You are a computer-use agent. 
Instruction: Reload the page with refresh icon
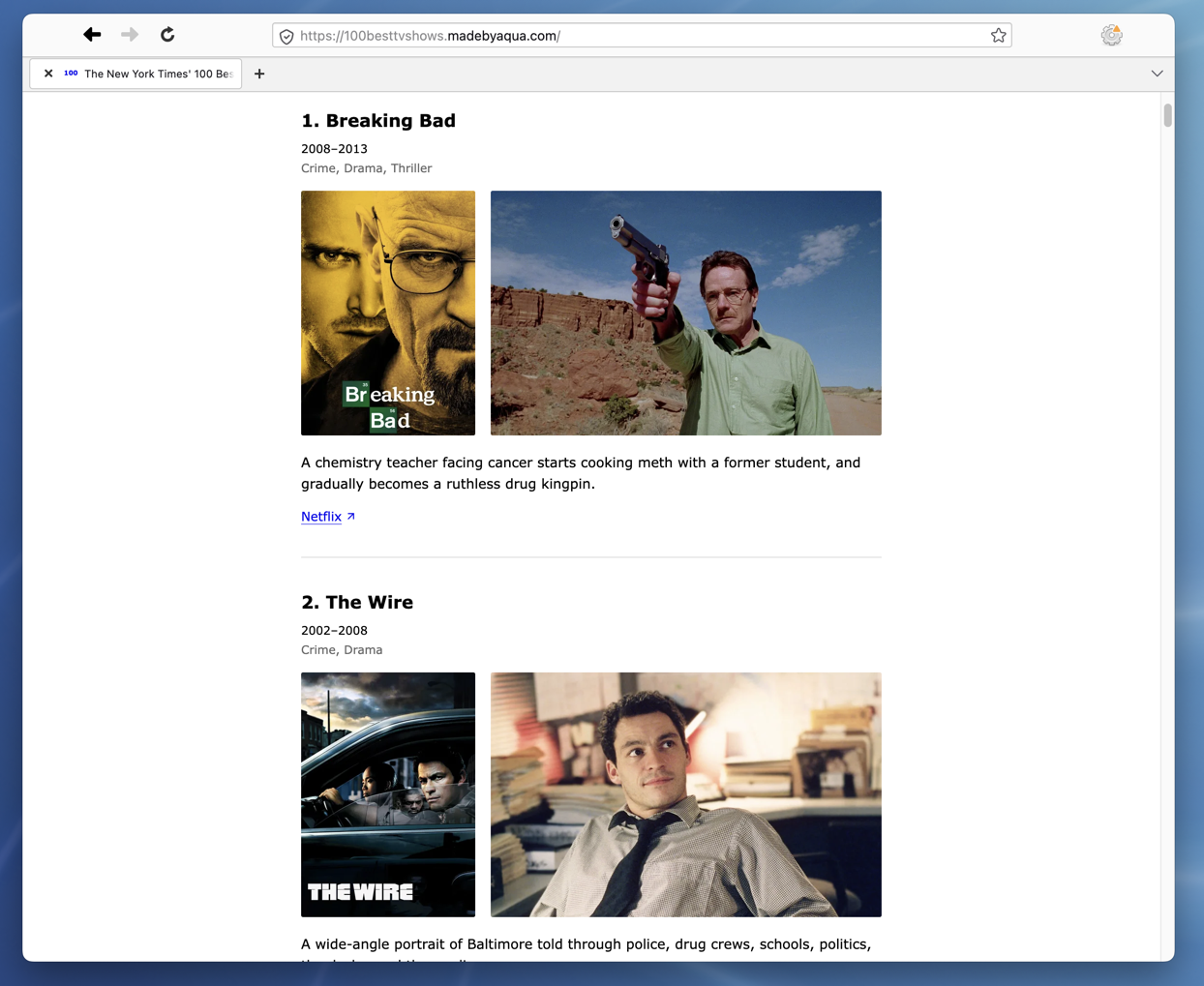click(x=167, y=35)
